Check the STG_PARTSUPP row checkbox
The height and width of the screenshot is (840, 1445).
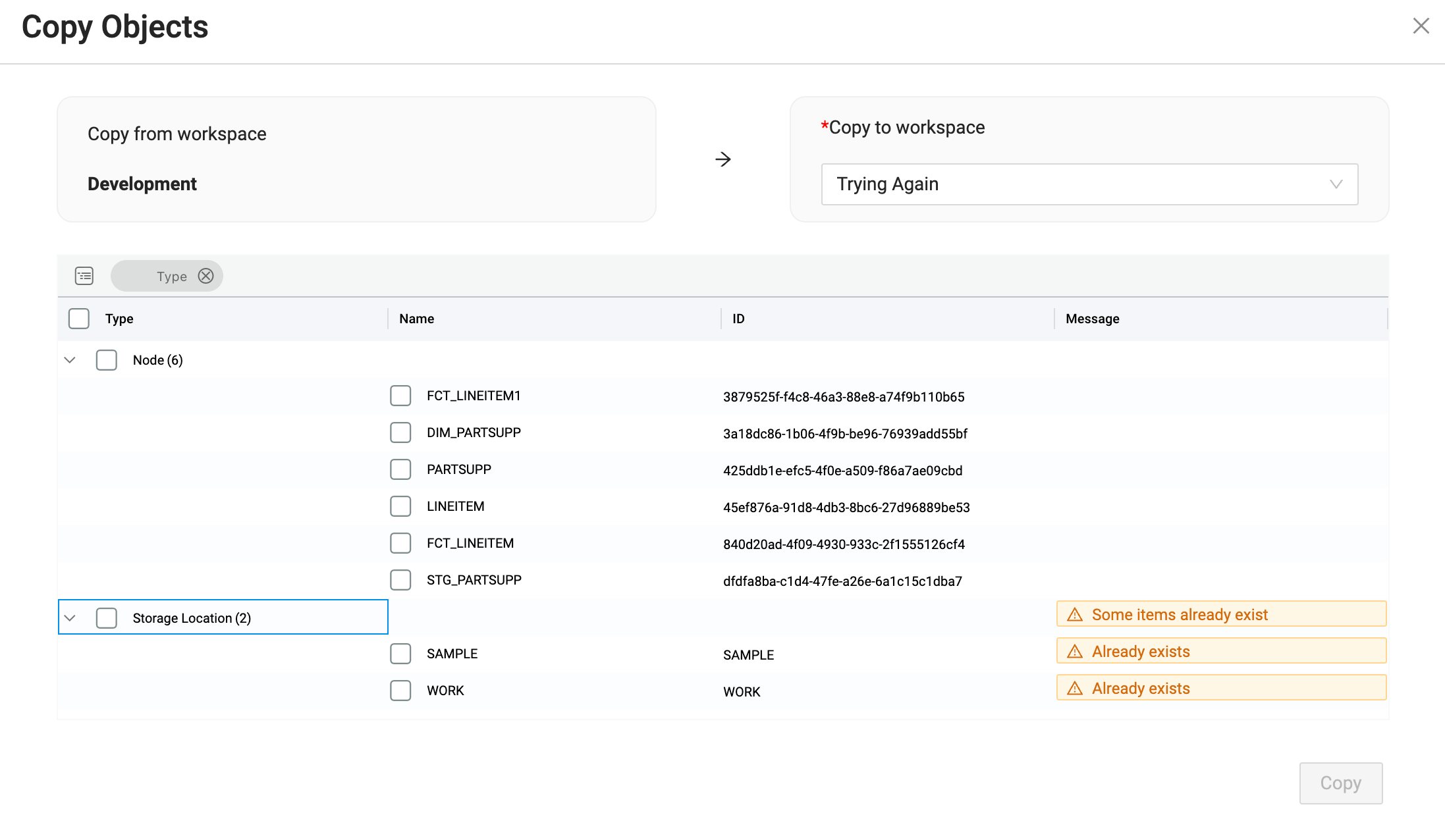point(400,580)
